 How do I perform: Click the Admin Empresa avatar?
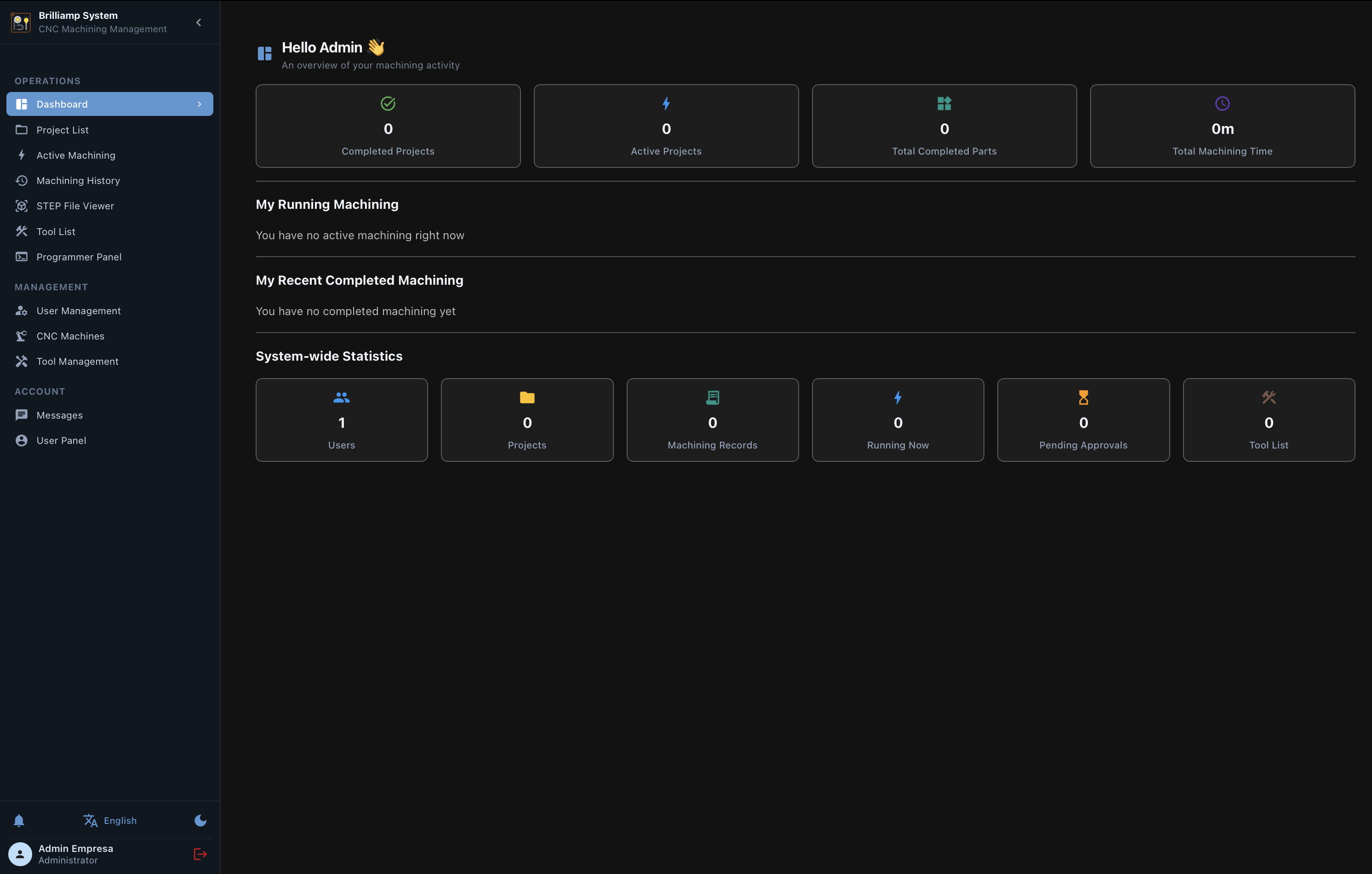(x=20, y=853)
